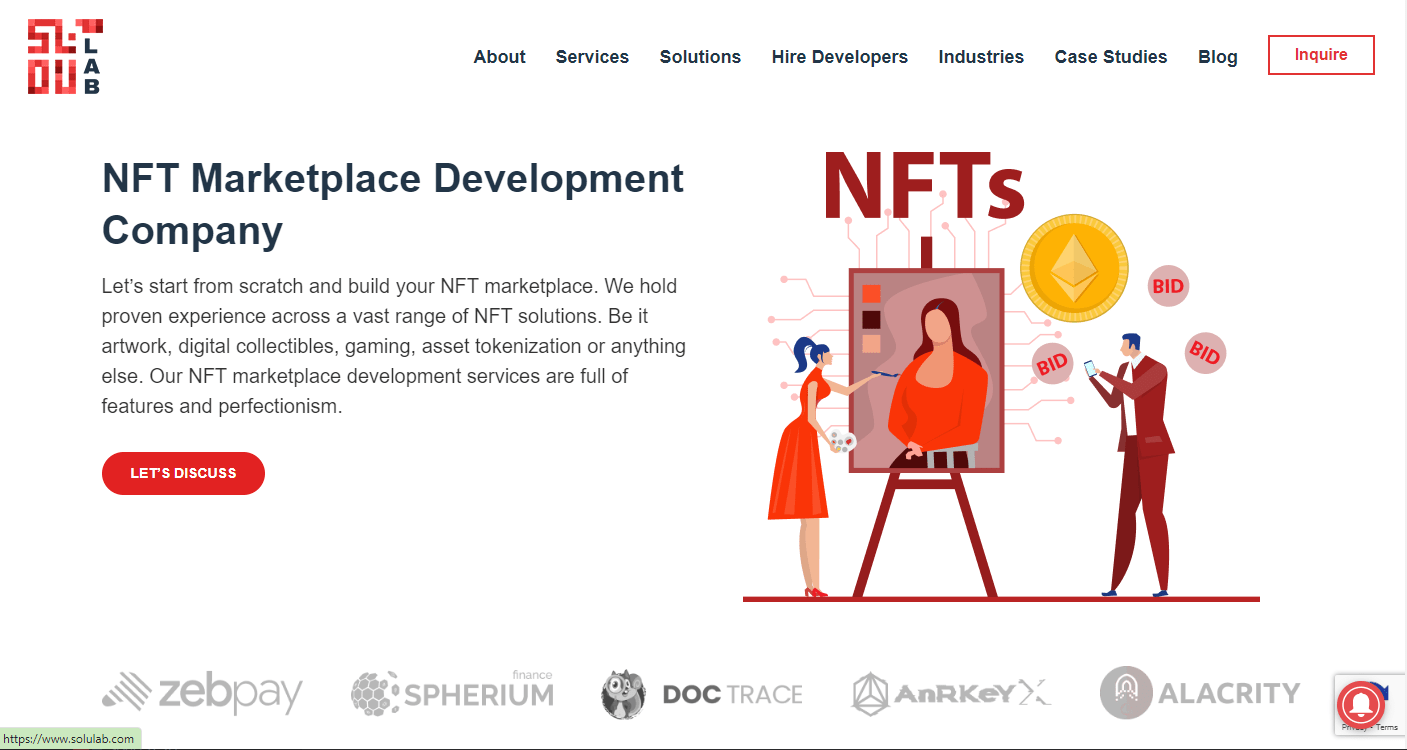Screen dimensions: 1407x750
Task: Open the Blog link
Action: pyautogui.click(x=1218, y=57)
